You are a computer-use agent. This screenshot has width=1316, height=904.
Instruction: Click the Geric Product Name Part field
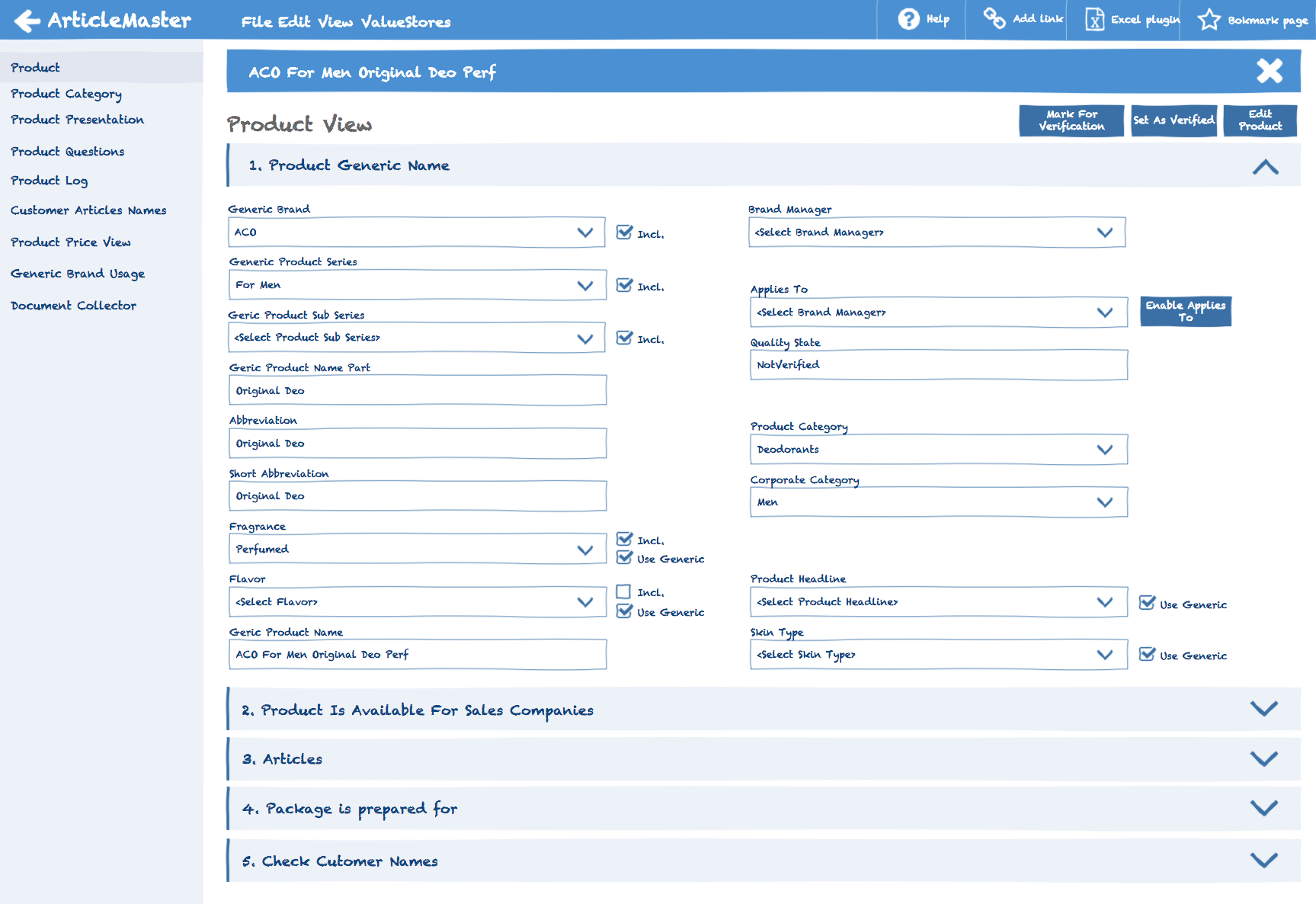[417, 390]
